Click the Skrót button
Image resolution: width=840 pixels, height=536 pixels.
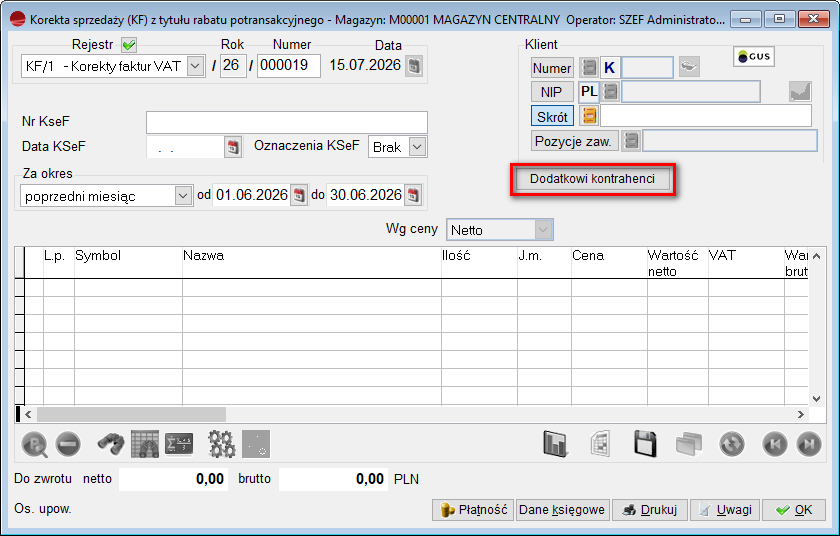[x=552, y=116]
